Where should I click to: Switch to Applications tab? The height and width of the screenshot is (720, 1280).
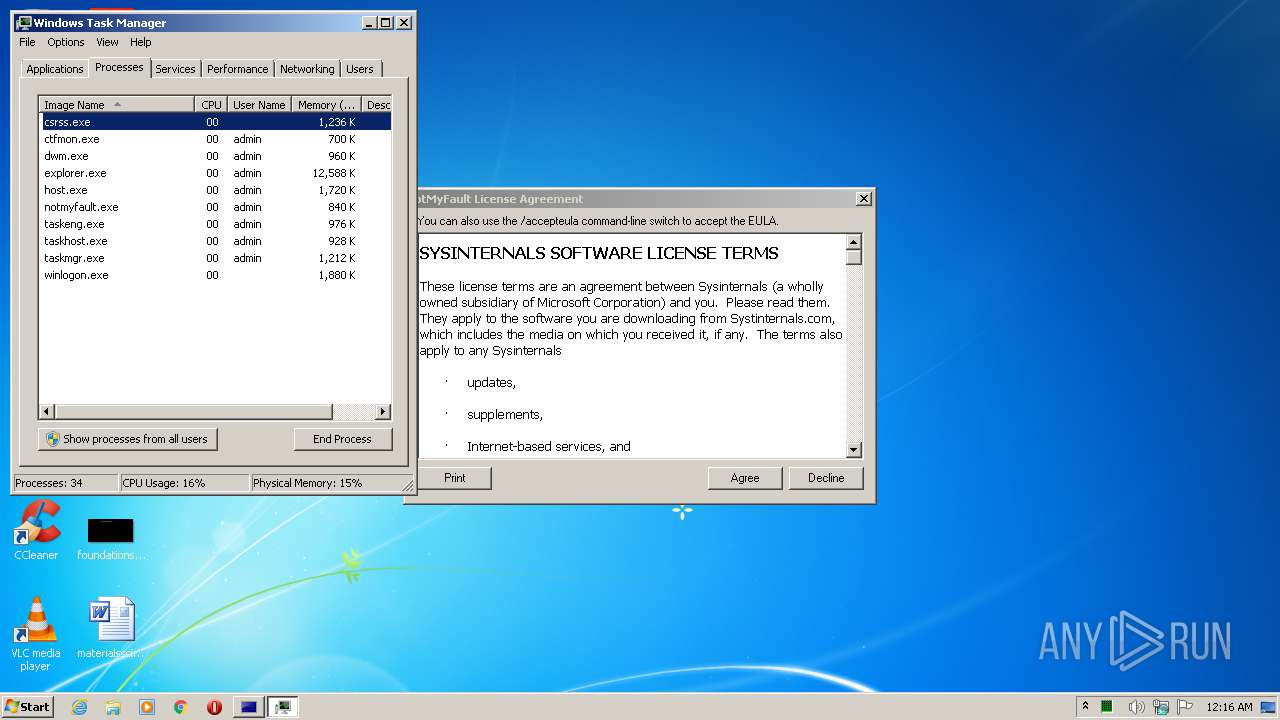pyautogui.click(x=54, y=69)
